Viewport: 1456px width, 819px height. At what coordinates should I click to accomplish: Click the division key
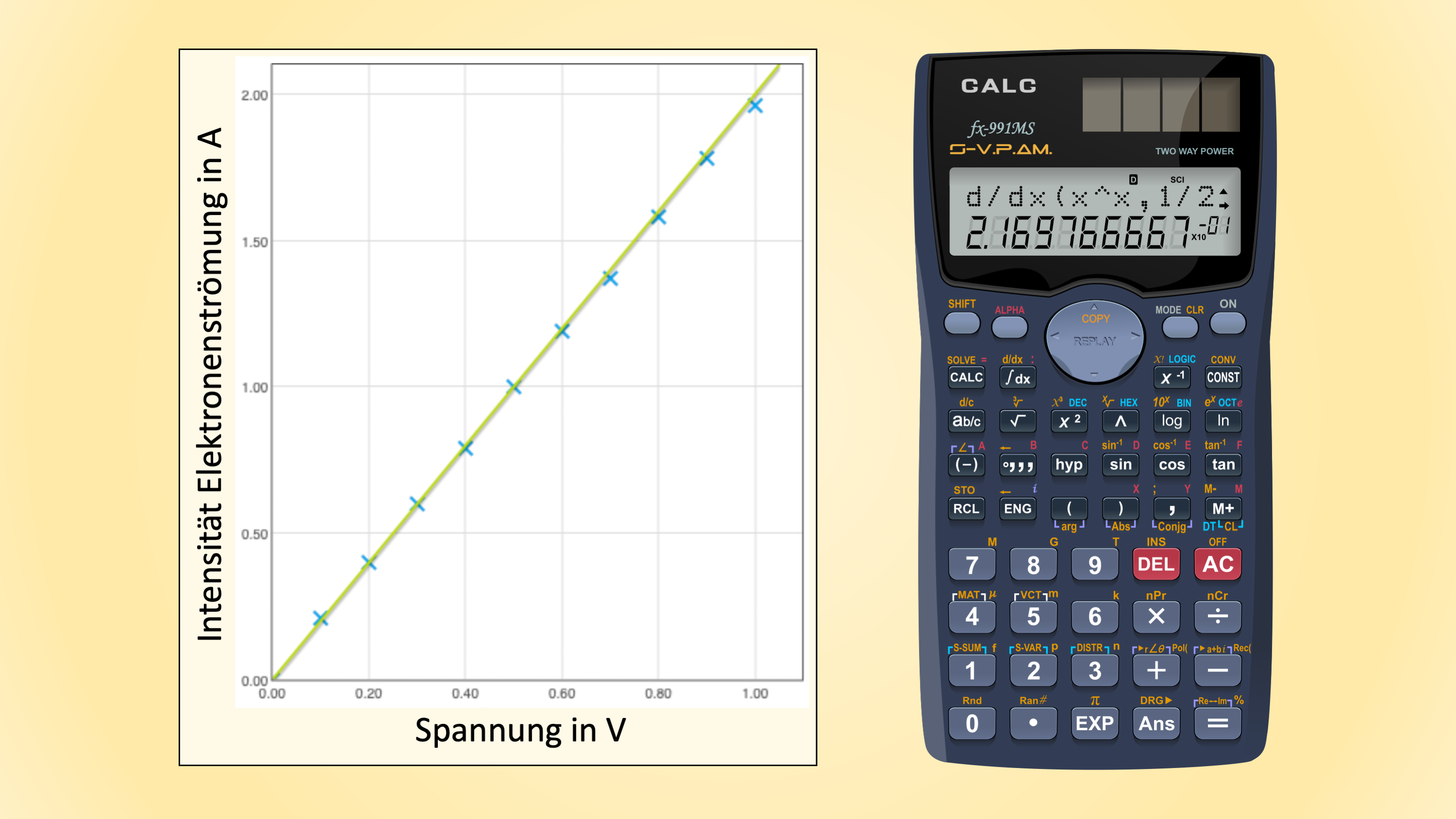[1218, 616]
